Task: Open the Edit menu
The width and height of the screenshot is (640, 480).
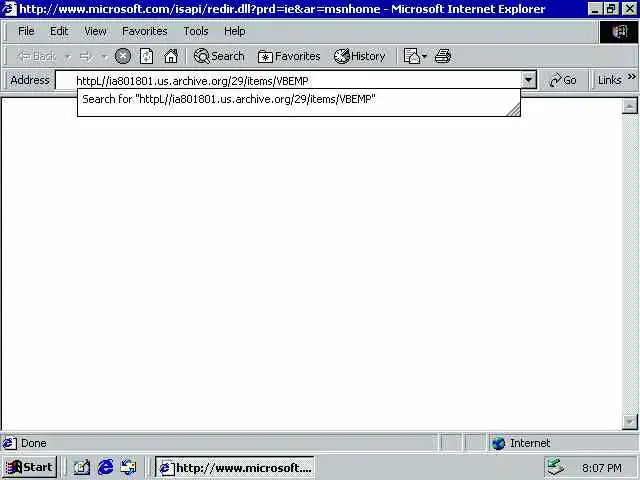Action: [59, 31]
